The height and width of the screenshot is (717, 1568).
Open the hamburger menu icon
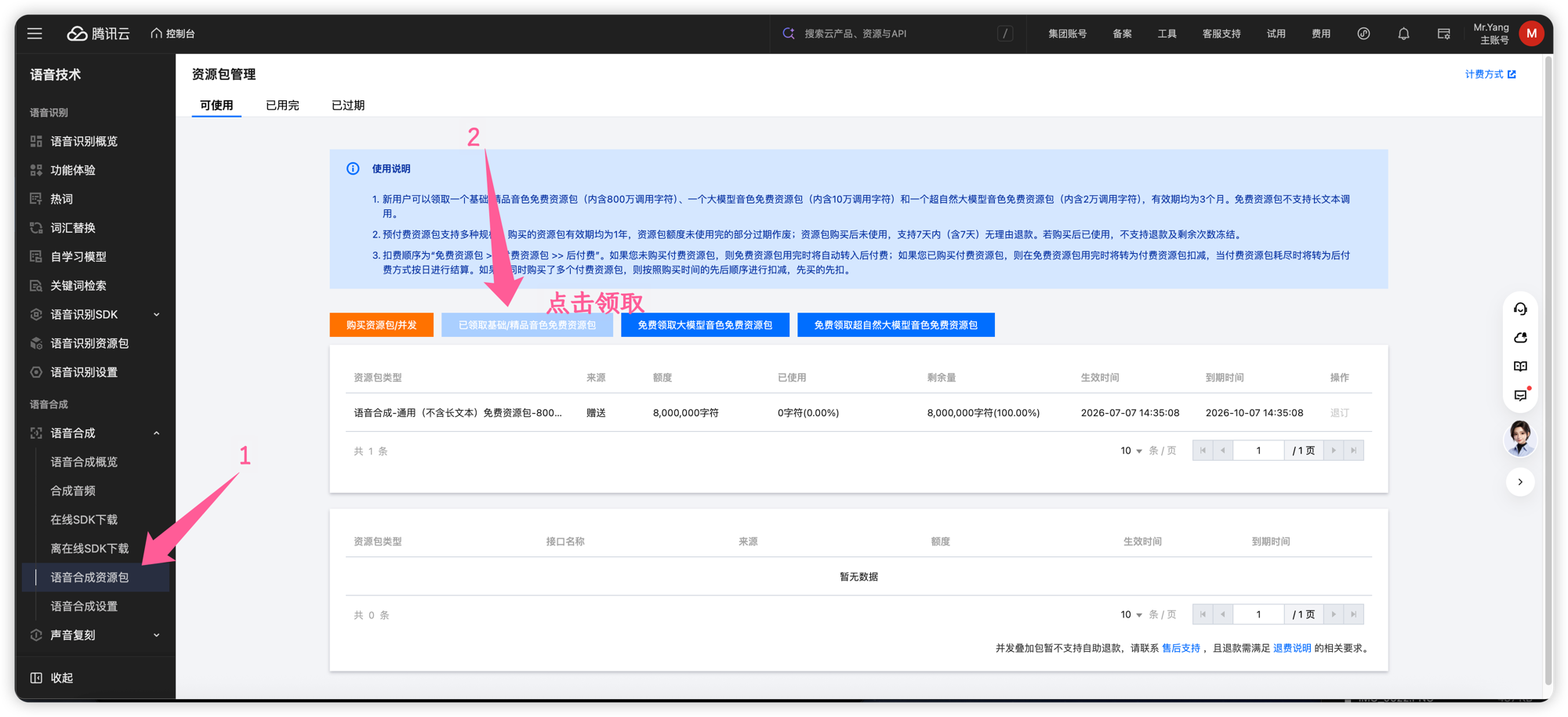tap(34, 33)
